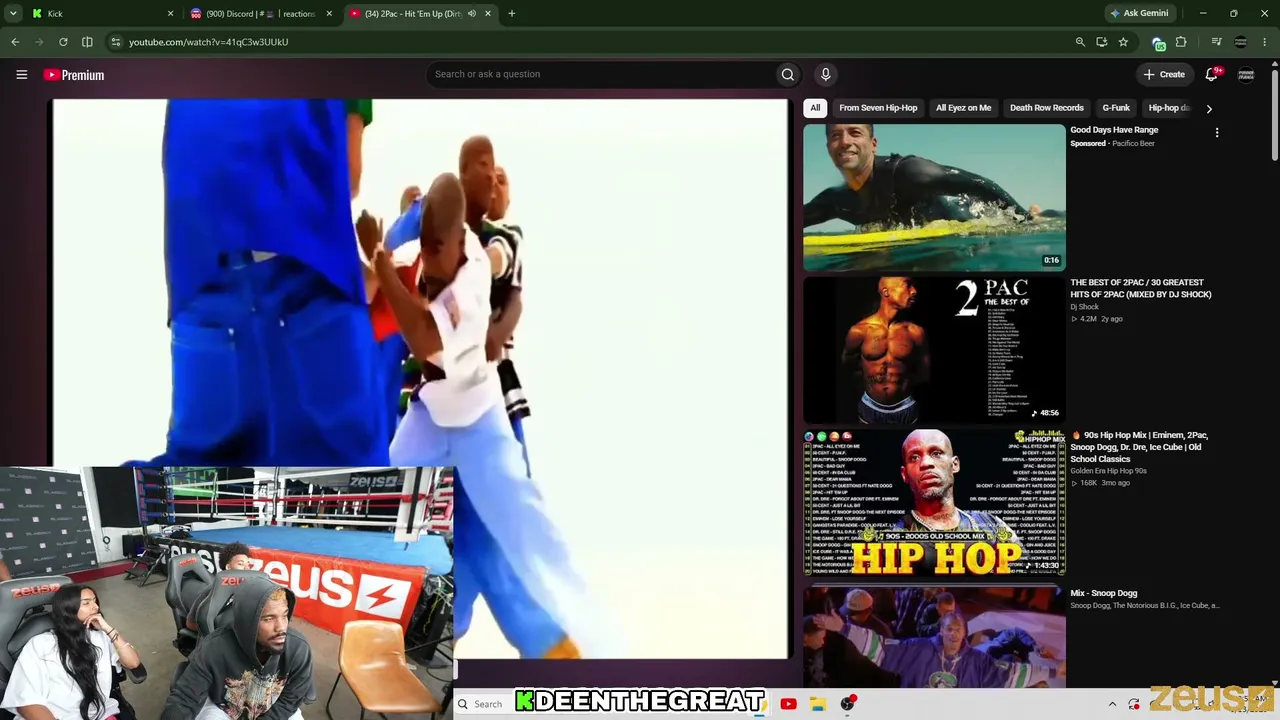The width and height of the screenshot is (1280, 720).
Task: Go back with the browser back arrow
Action: (x=15, y=42)
